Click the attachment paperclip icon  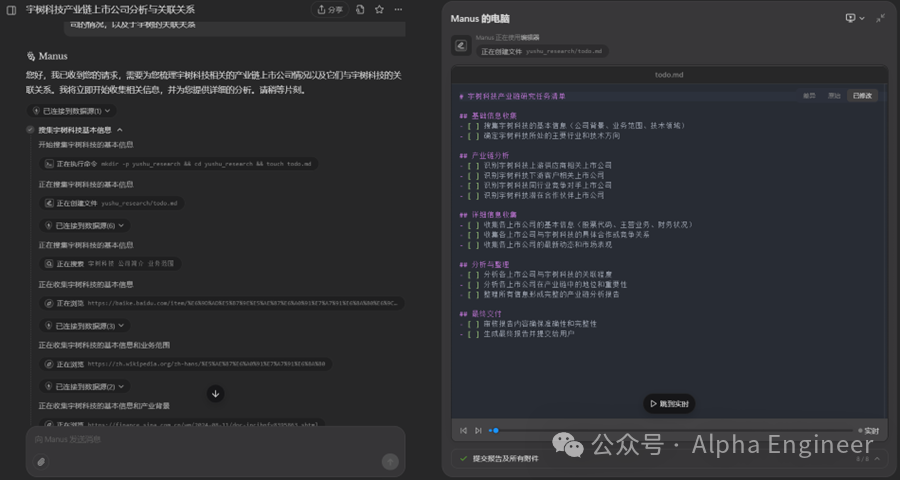tap(41, 462)
